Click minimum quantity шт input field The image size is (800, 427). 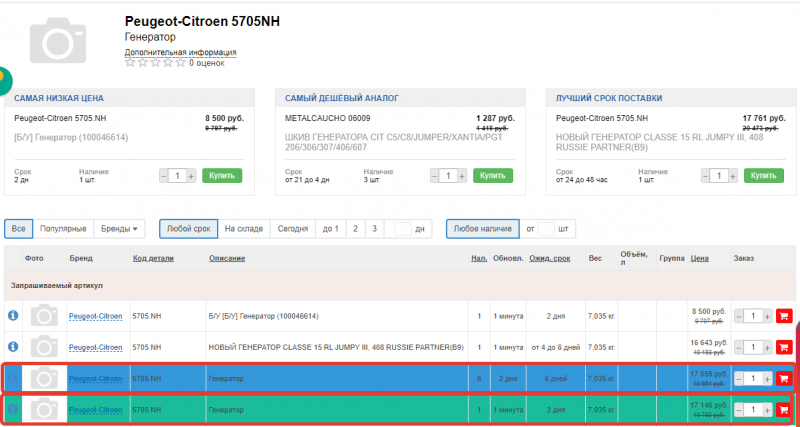click(546, 229)
